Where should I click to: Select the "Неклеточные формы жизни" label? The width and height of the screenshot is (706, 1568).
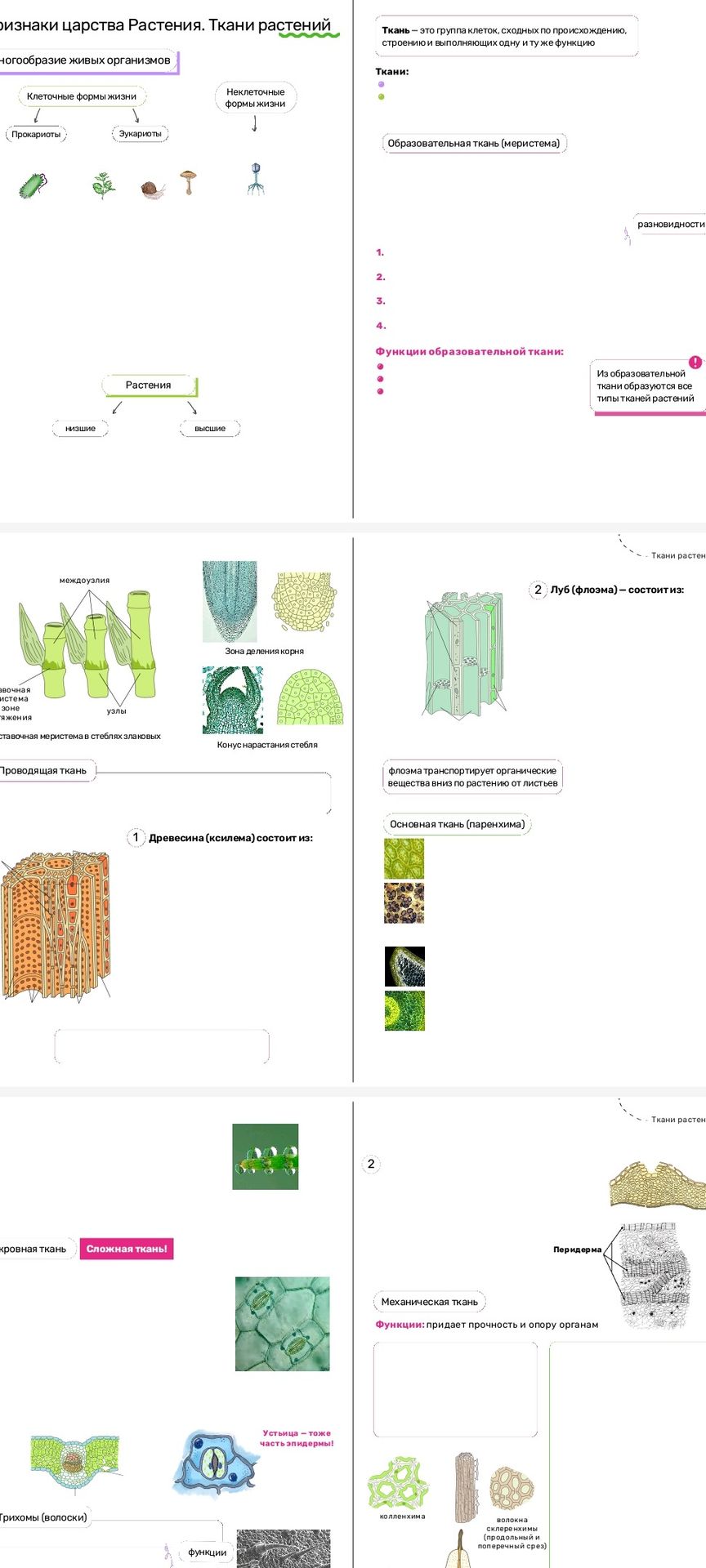(x=256, y=98)
